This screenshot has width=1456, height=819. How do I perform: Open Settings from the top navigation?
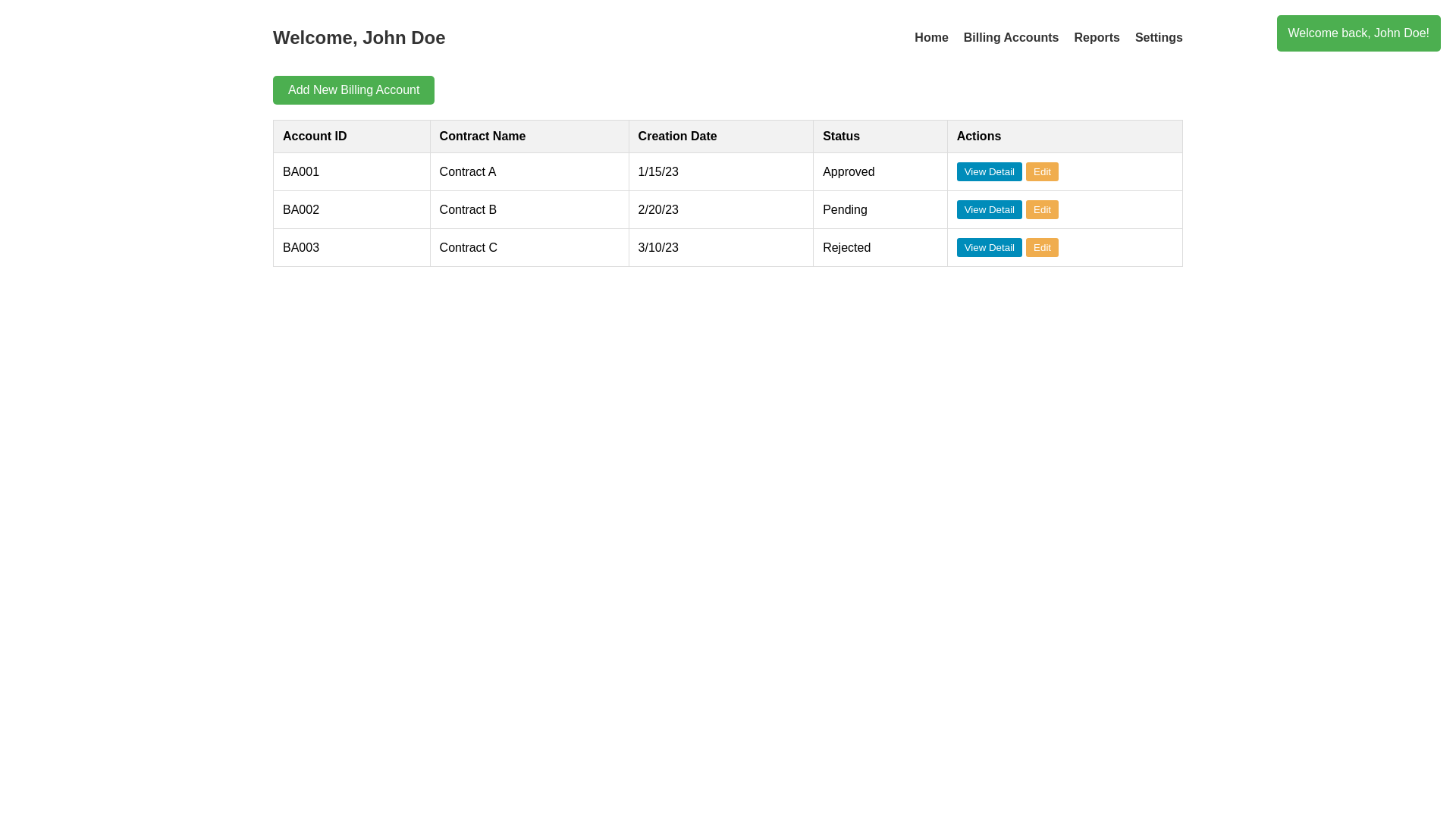tap(1159, 37)
